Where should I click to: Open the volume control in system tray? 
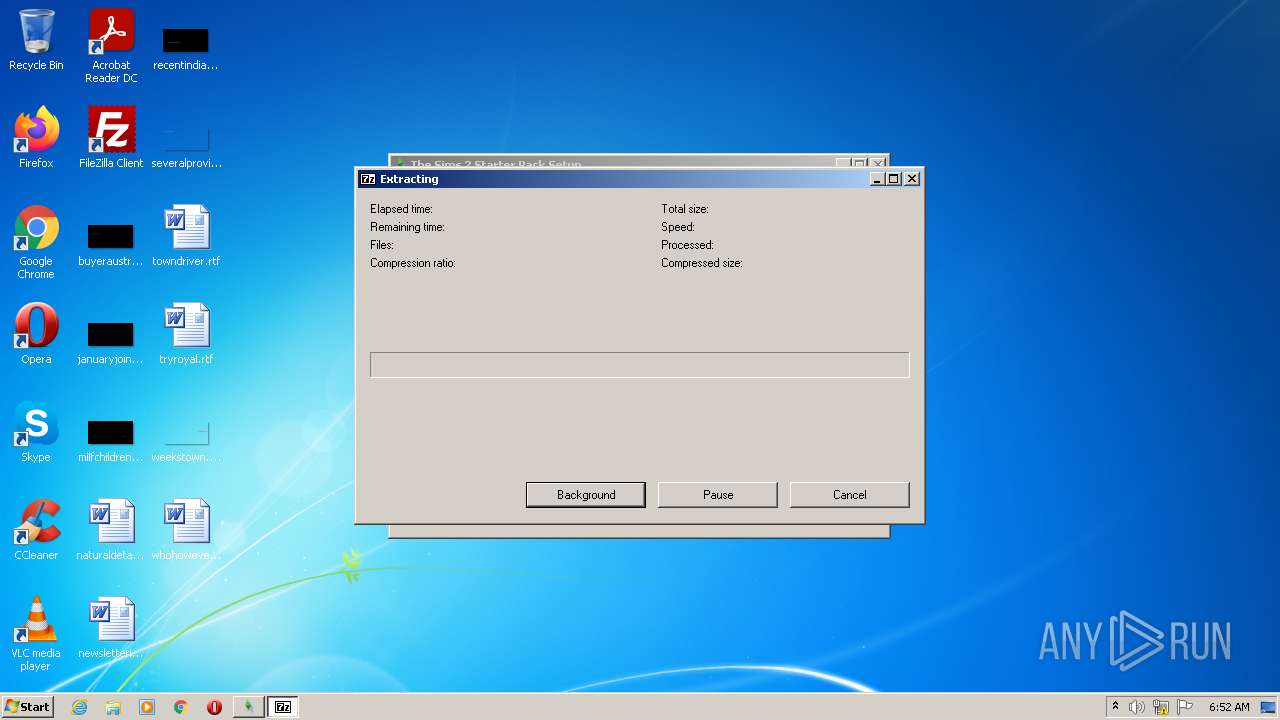pos(1137,707)
